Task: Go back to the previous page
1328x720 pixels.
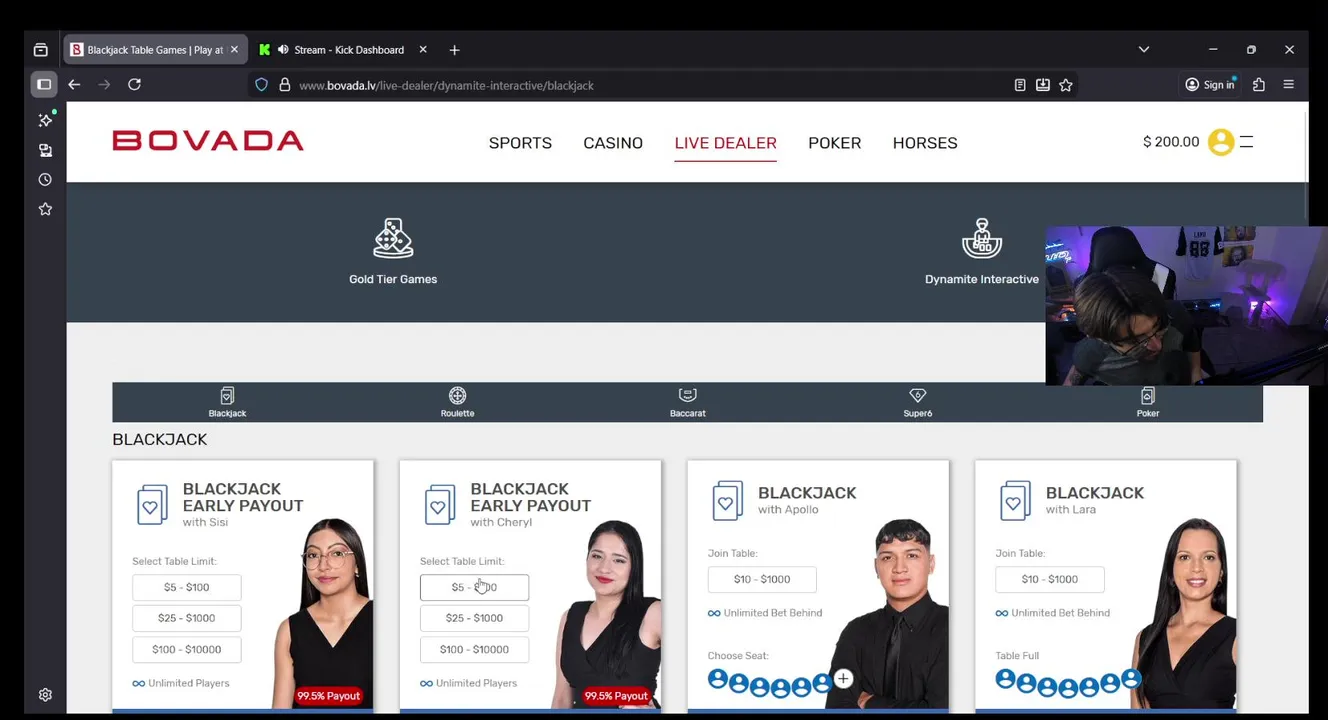Action: pyautogui.click(x=74, y=85)
